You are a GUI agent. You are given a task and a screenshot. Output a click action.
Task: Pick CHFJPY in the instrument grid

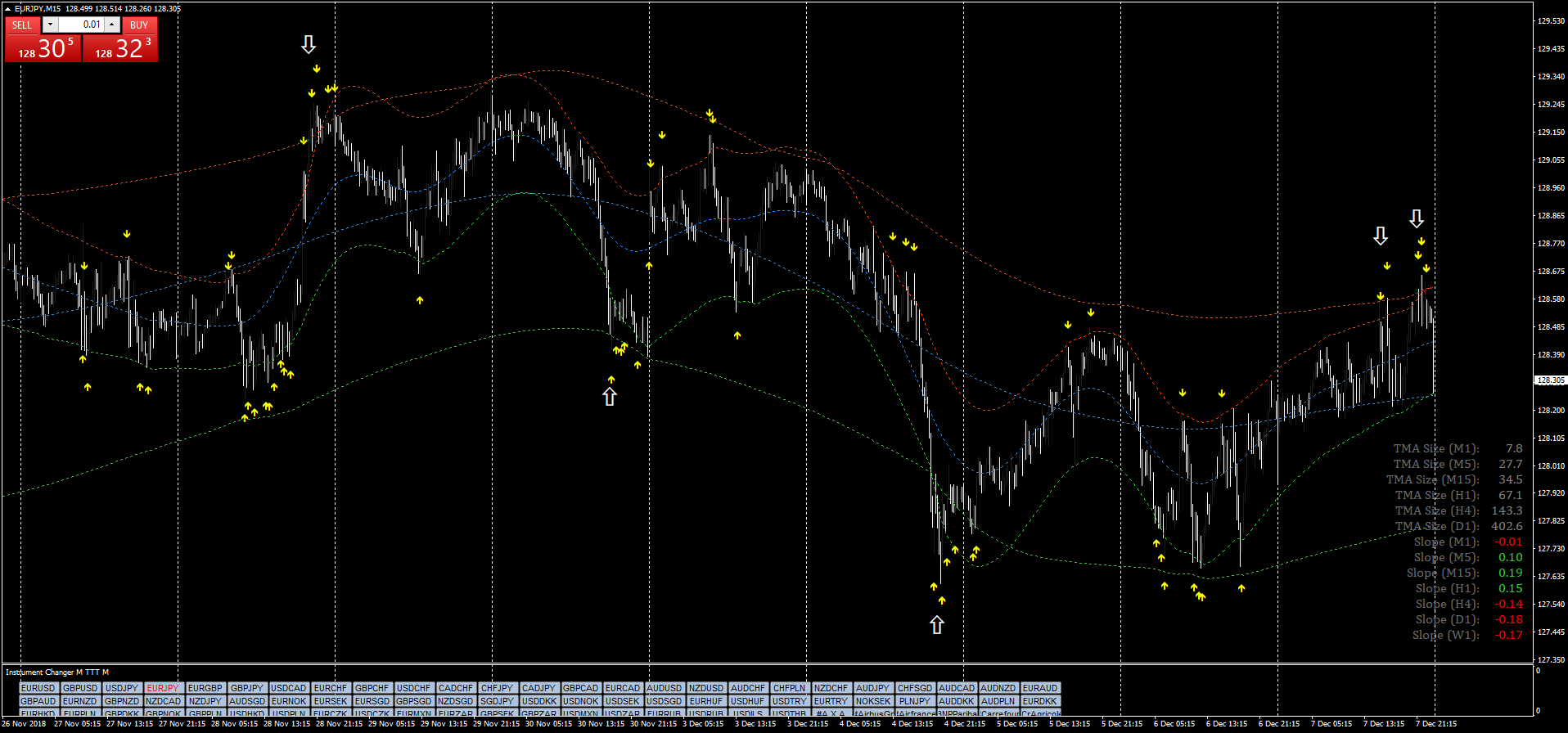pos(497,688)
